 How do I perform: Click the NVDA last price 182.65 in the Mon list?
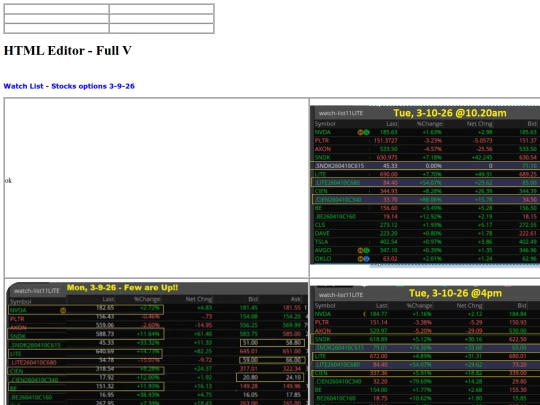pos(105,308)
